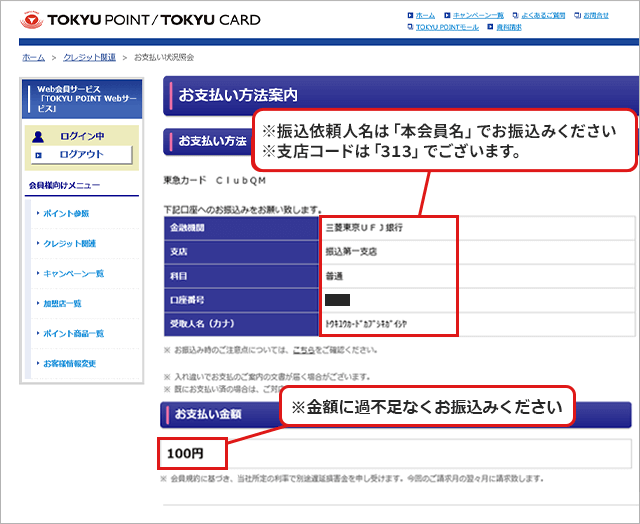
Task: Click the arrow icon beside 資料請求
Action: tap(490, 27)
